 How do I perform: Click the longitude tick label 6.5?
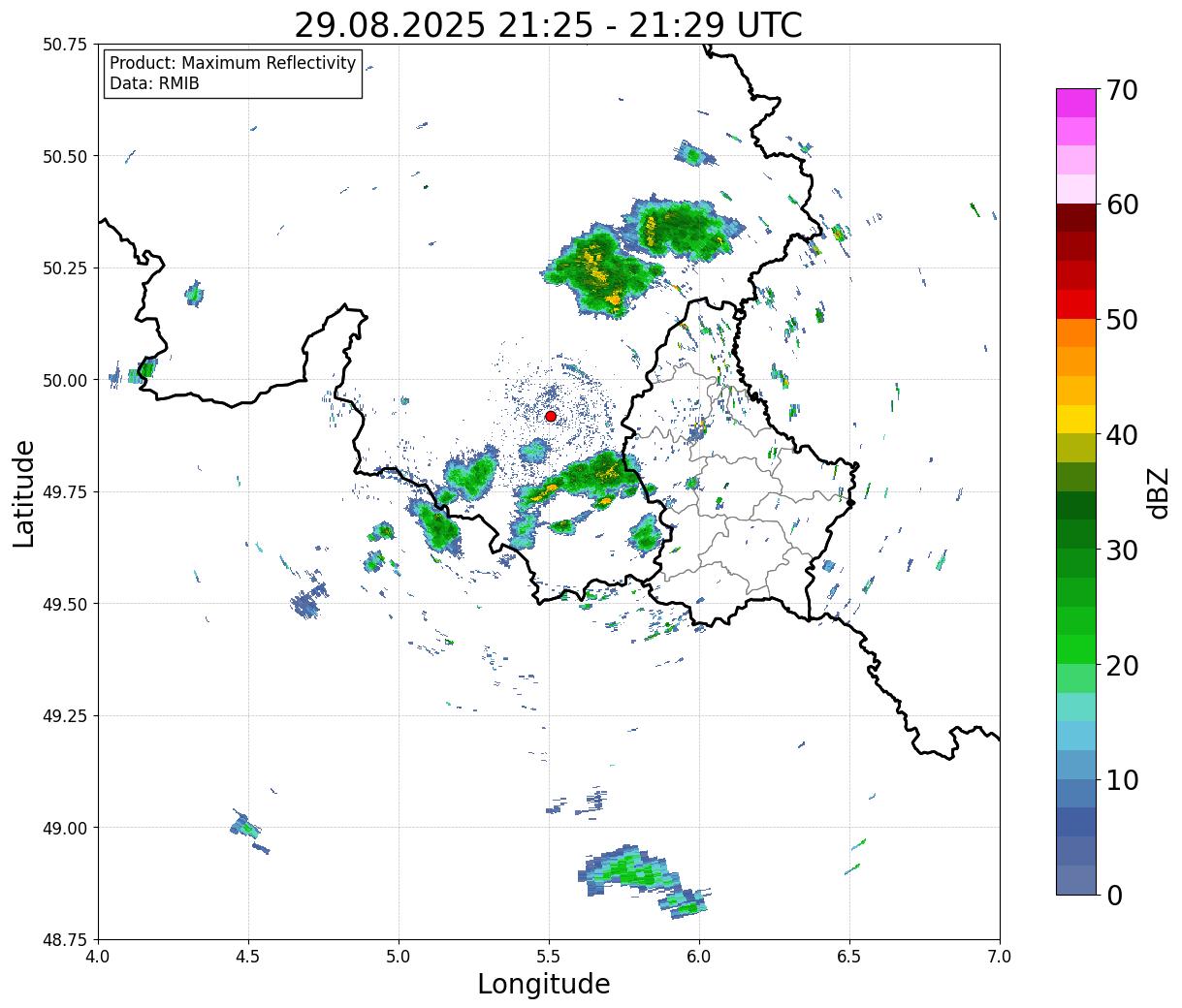[x=849, y=957]
